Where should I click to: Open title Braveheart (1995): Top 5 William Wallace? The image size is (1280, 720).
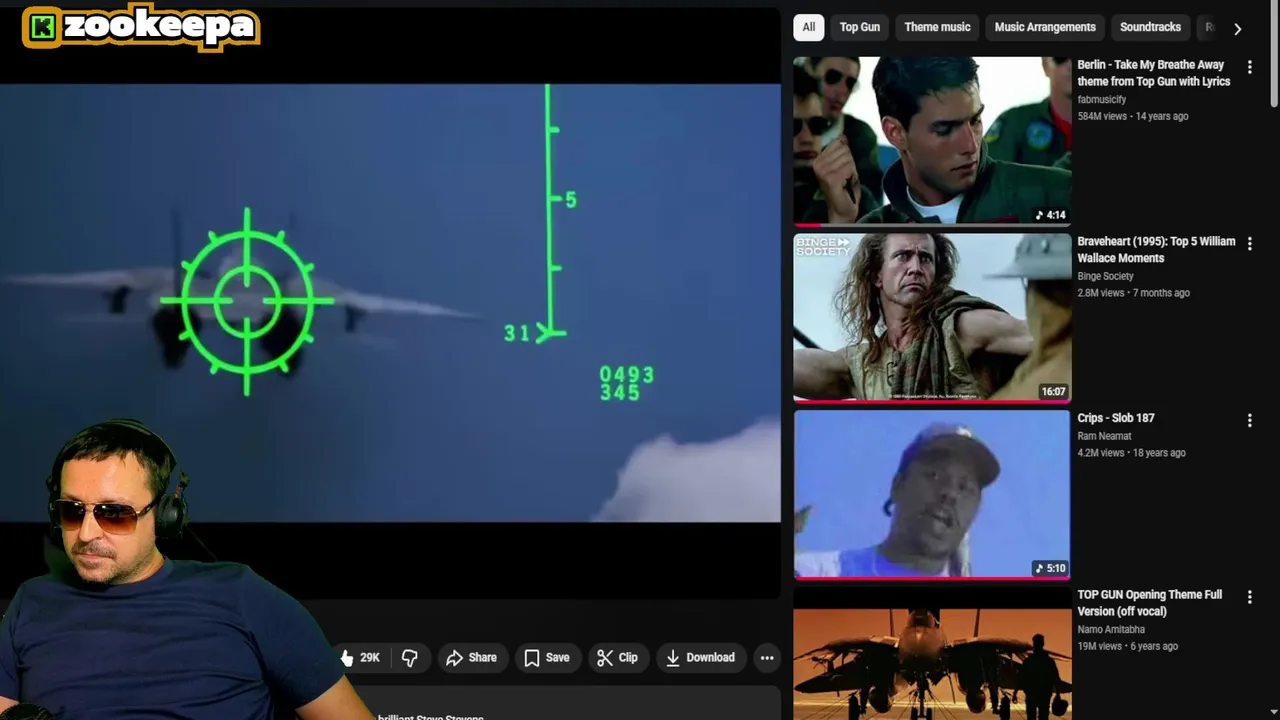(x=1156, y=250)
